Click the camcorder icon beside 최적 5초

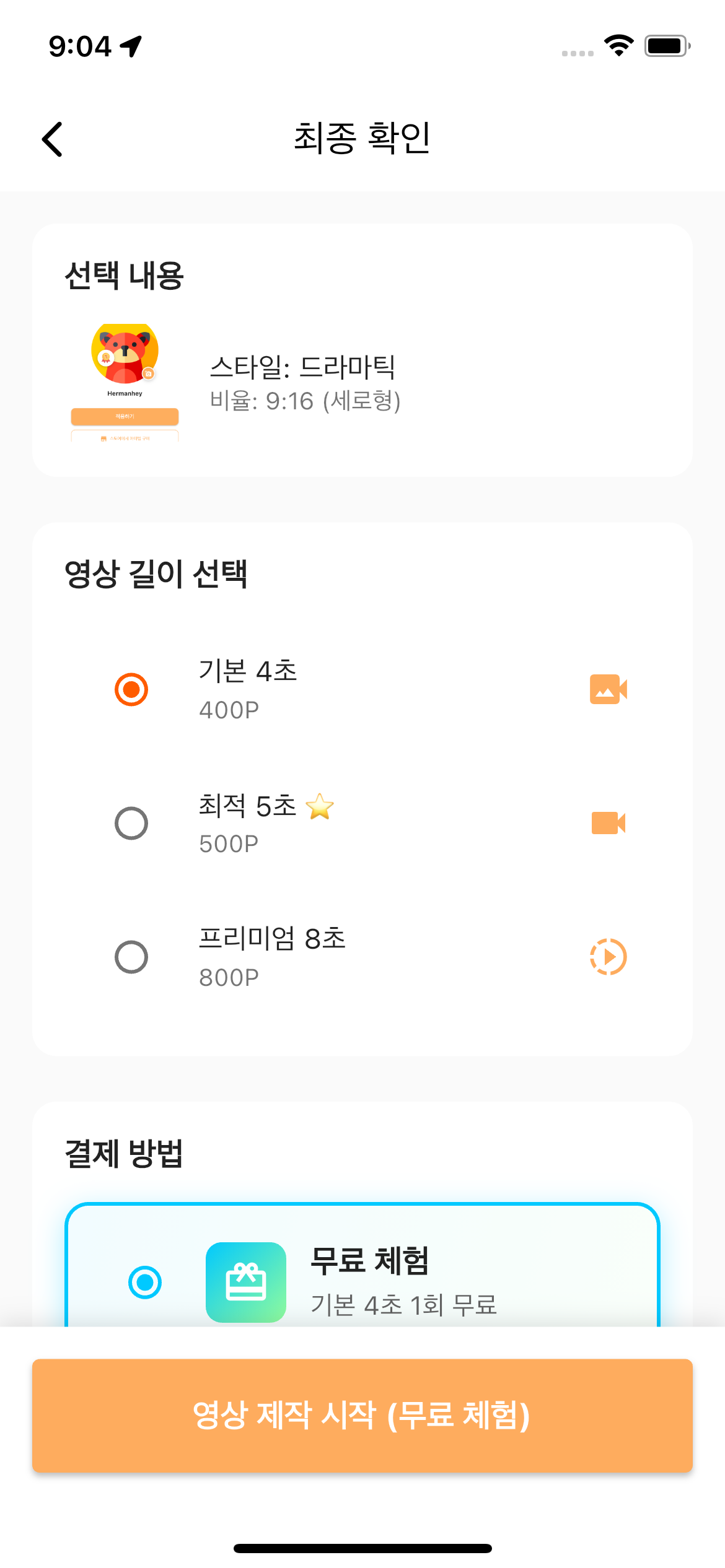(x=608, y=823)
